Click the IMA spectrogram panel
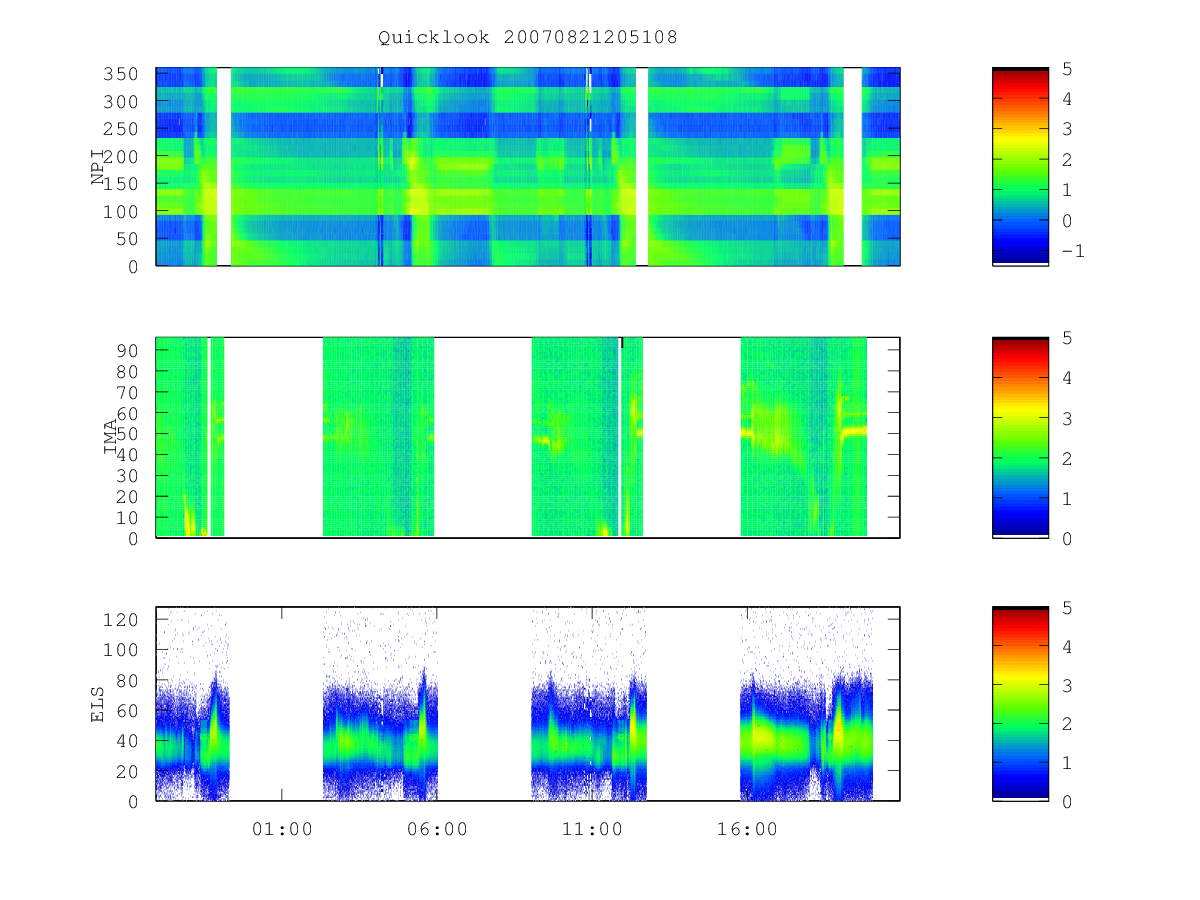The width and height of the screenshot is (1200, 900). coord(528,437)
